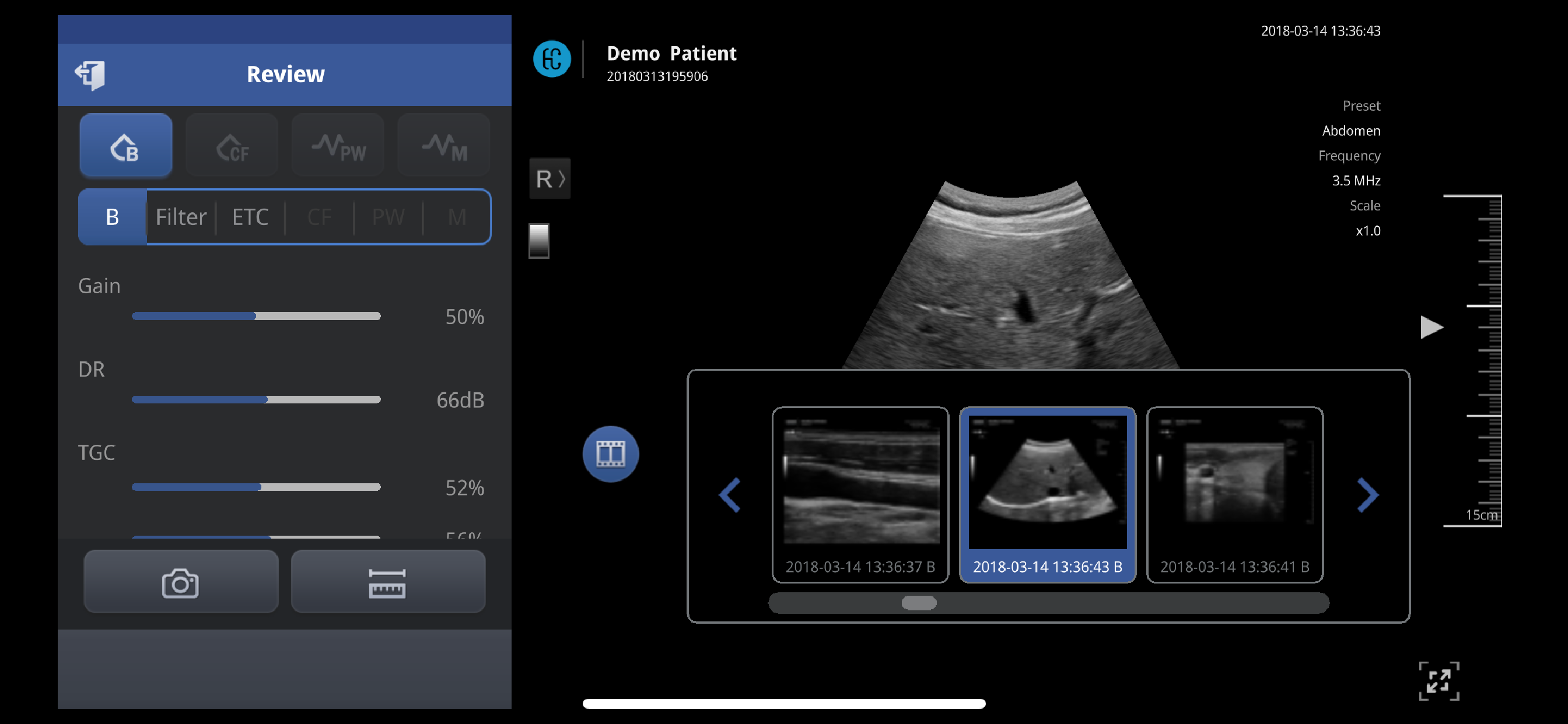Select the B mode icon button
The height and width of the screenshot is (724, 1568).
[126, 146]
